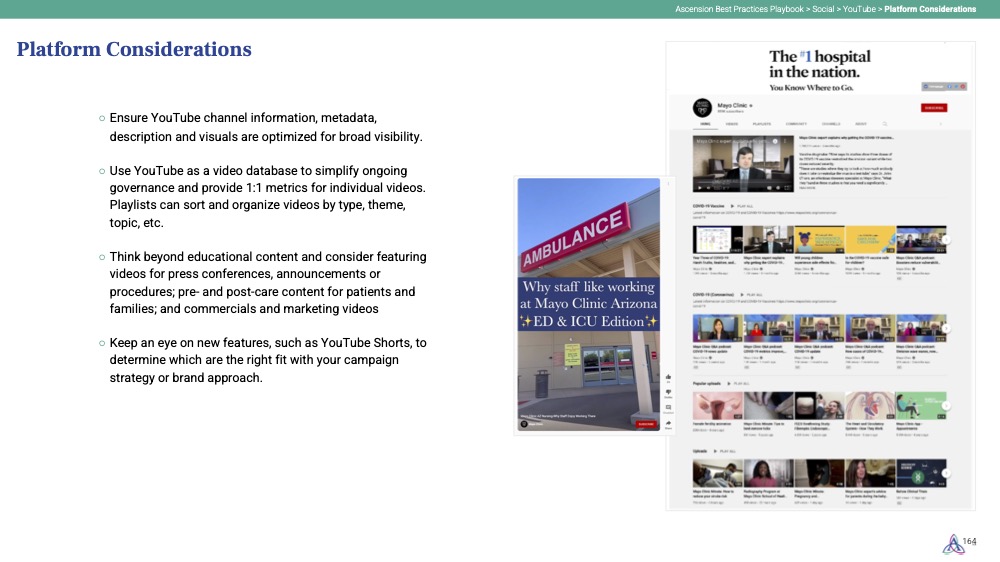Click the Share arrow icon on the Short
The image size is (1000, 562).
point(667,423)
